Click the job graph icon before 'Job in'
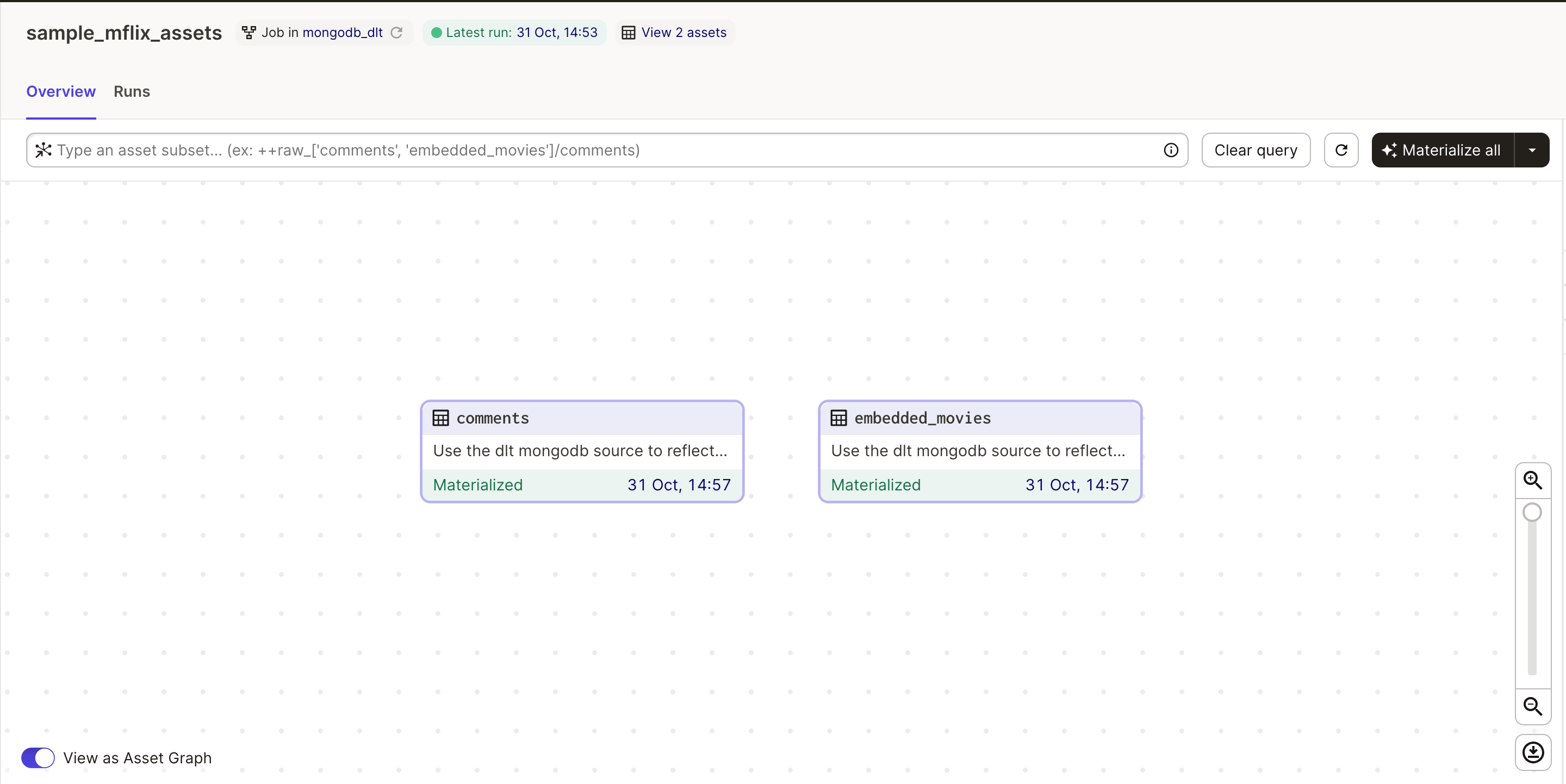 pos(248,32)
